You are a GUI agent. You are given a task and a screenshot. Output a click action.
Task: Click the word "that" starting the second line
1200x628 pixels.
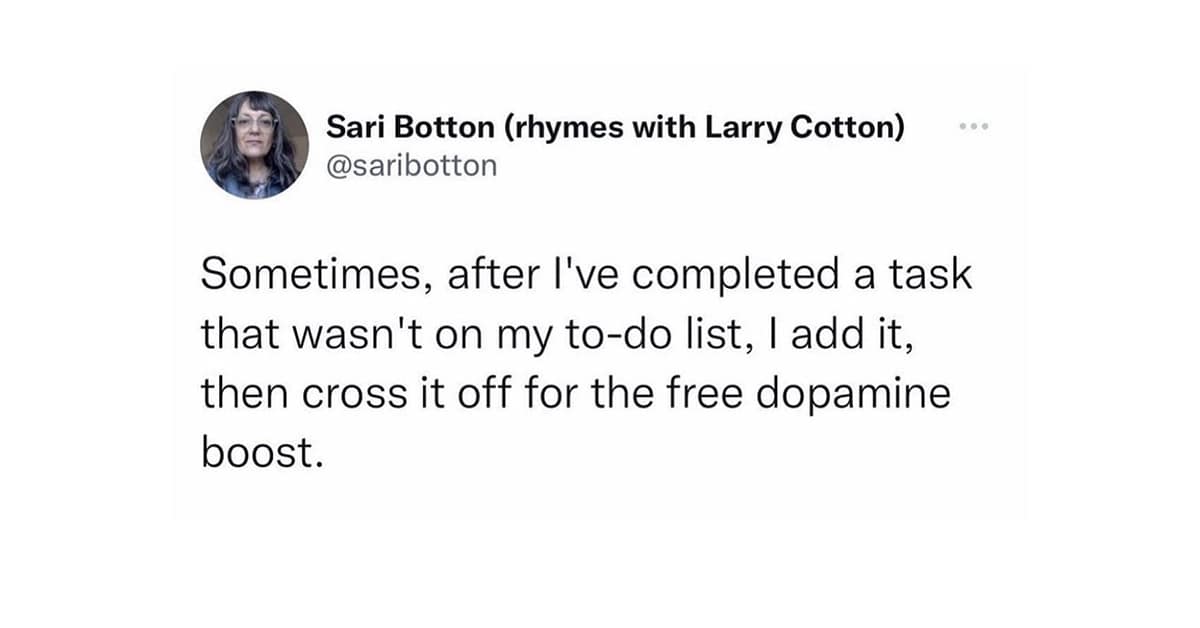(232, 331)
